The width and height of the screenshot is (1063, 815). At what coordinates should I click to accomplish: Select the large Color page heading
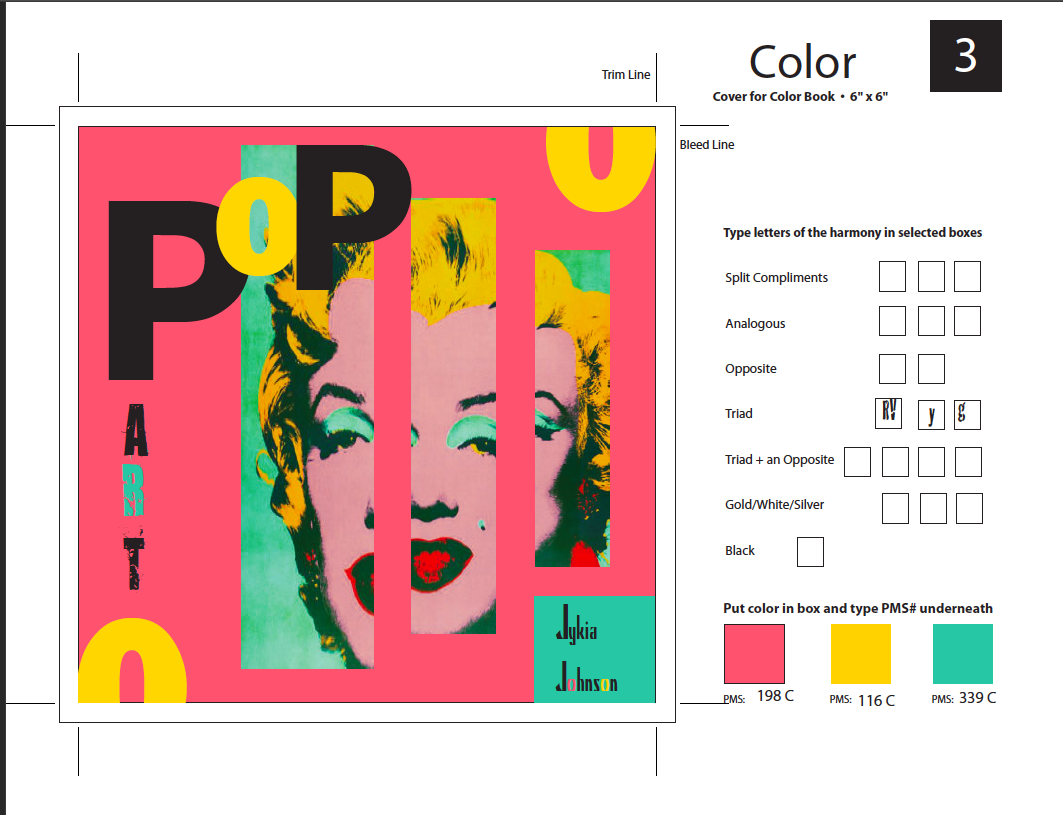(802, 62)
